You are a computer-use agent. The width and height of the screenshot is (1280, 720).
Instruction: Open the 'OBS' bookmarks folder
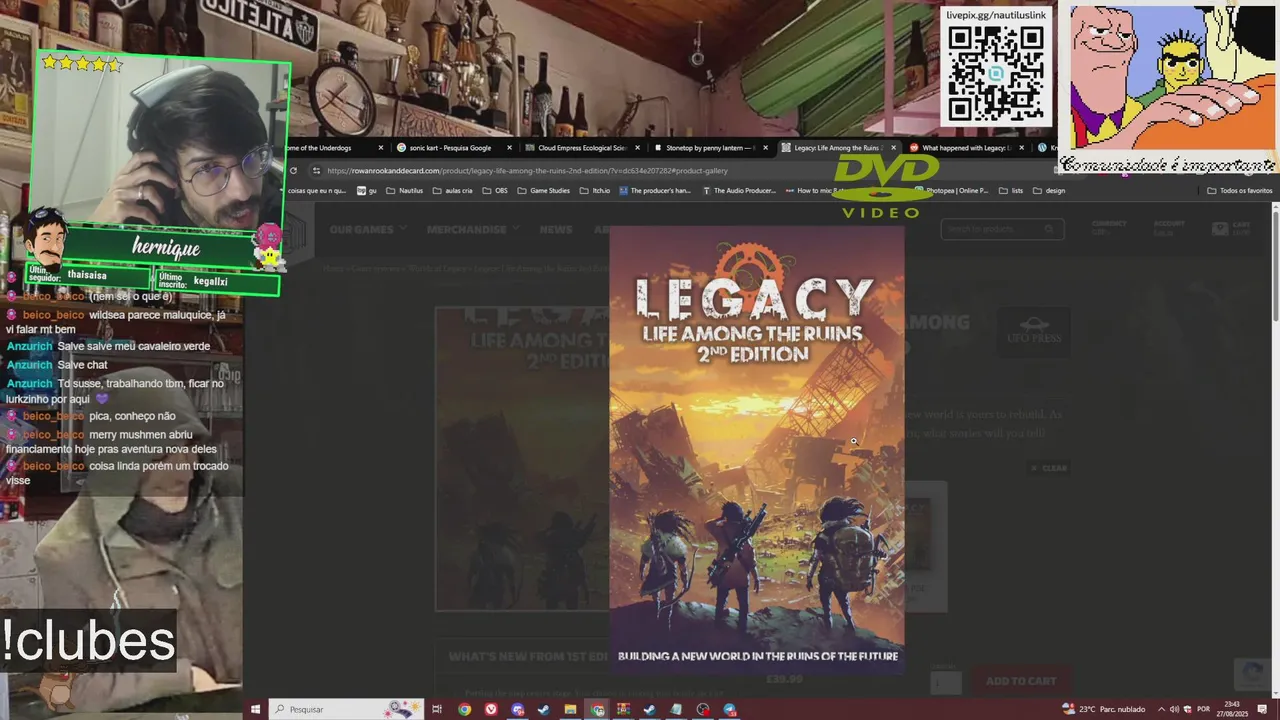coord(495,190)
